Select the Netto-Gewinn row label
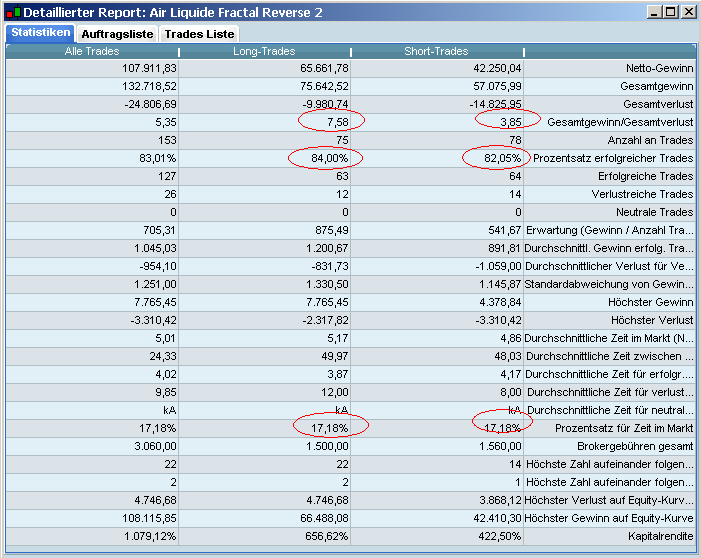701x558 pixels. (657, 68)
